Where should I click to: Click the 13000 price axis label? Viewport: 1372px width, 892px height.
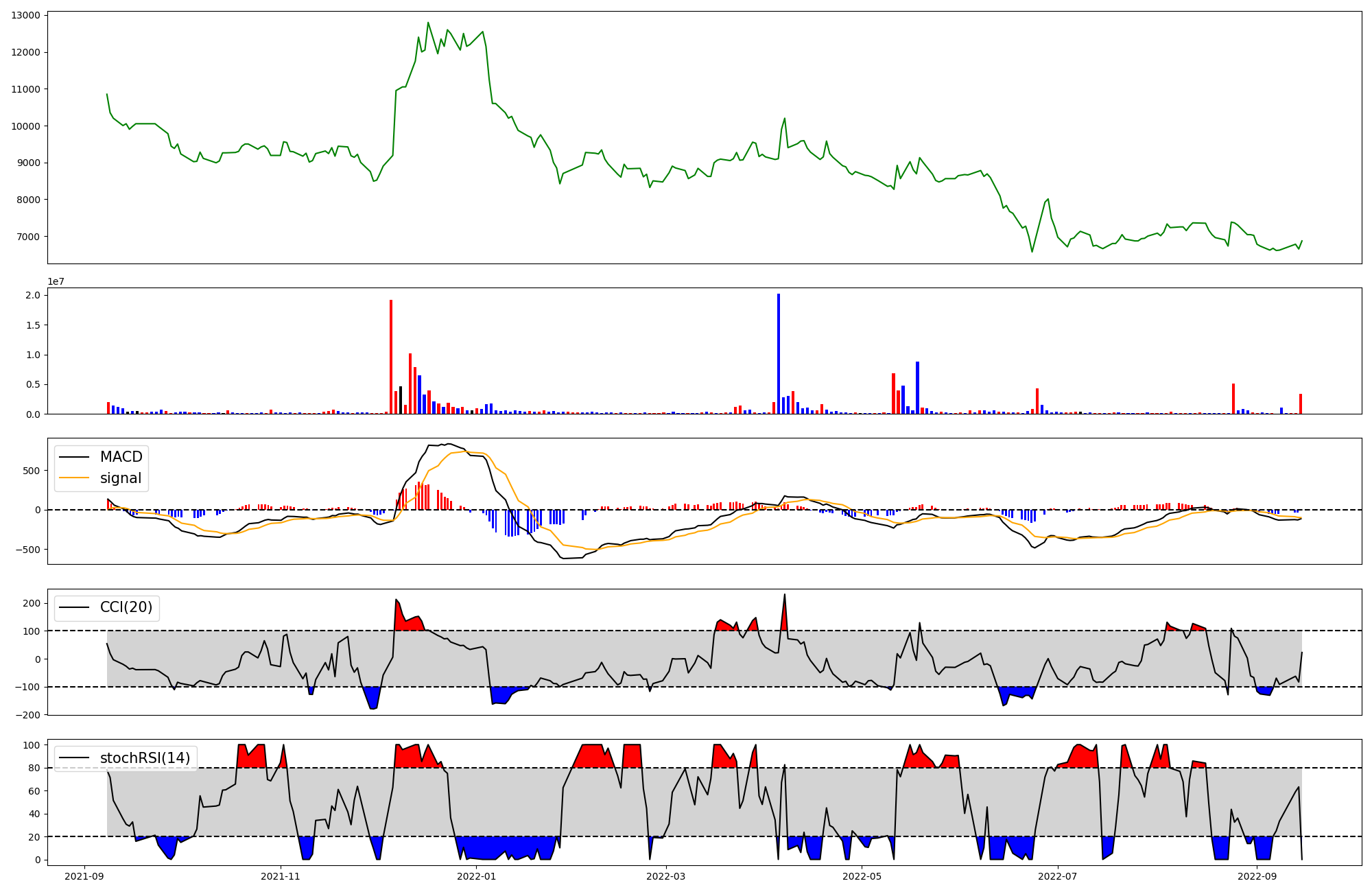click(x=25, y=15)
